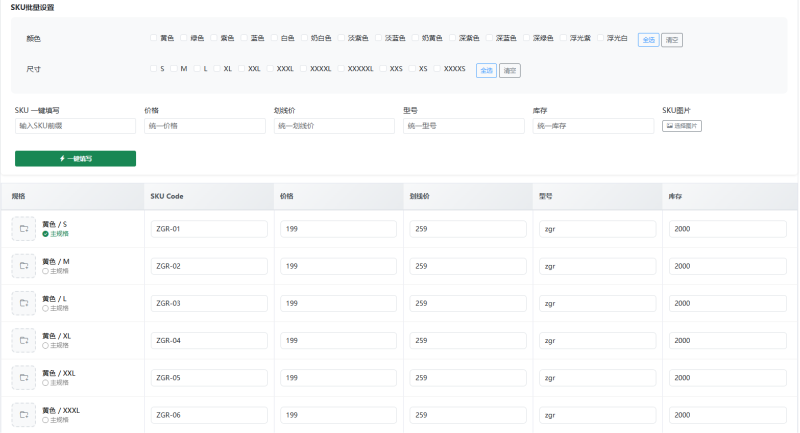Image resolution: width=800 pixels, height=433 pixels.
Task: Click the image upload icon for 黄色 / XXL
Action: 23,377
